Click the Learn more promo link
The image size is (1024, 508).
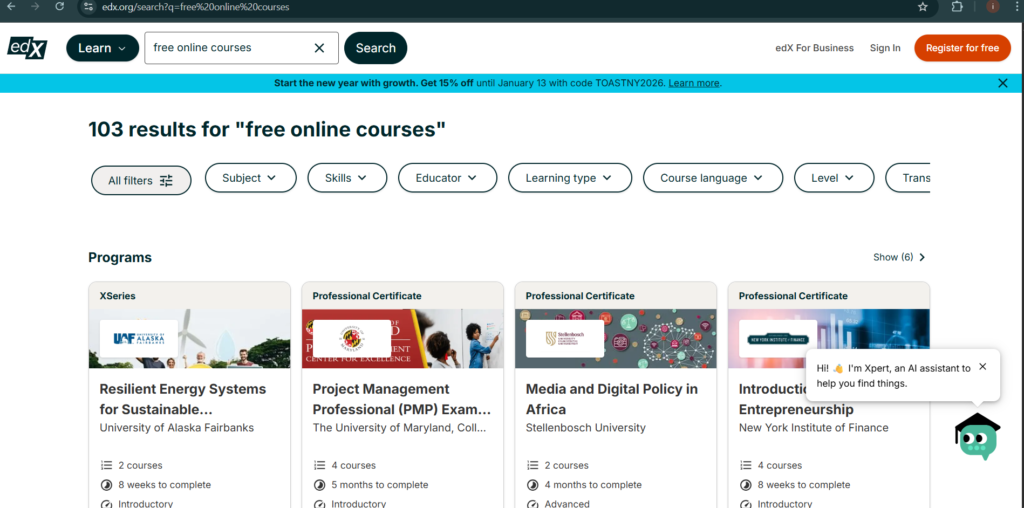pyautogui.click(x=694, y=83)
